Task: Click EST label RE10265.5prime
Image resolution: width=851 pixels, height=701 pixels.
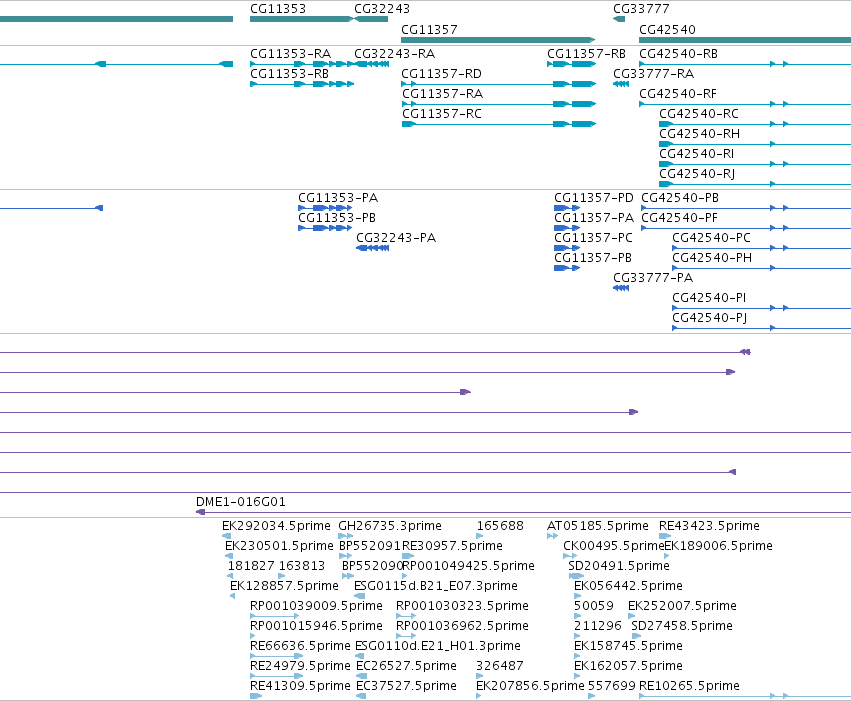Action: click(689, 687)
